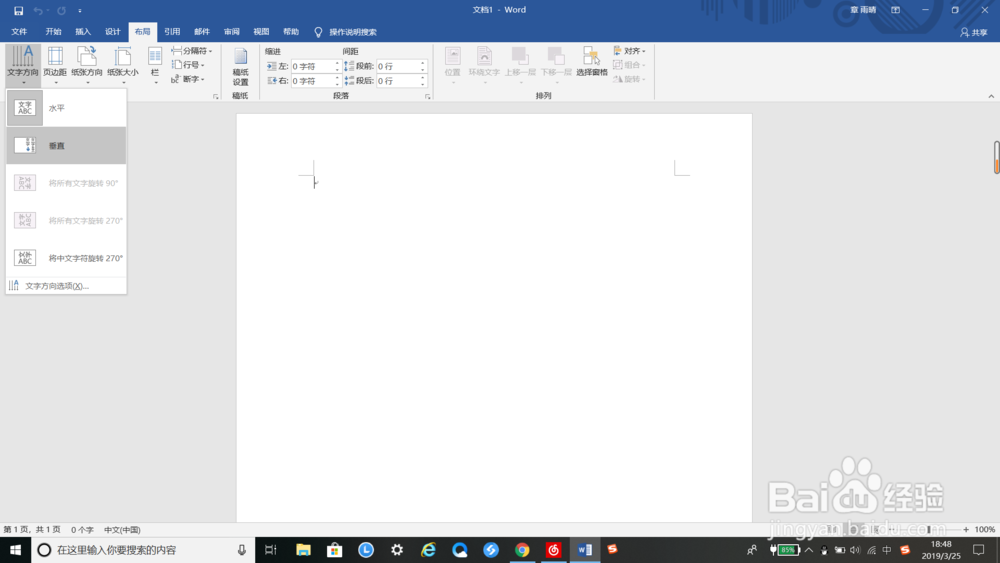
Task: Open the Selection Pane (选择窗格)
Action: coord(592,62)
